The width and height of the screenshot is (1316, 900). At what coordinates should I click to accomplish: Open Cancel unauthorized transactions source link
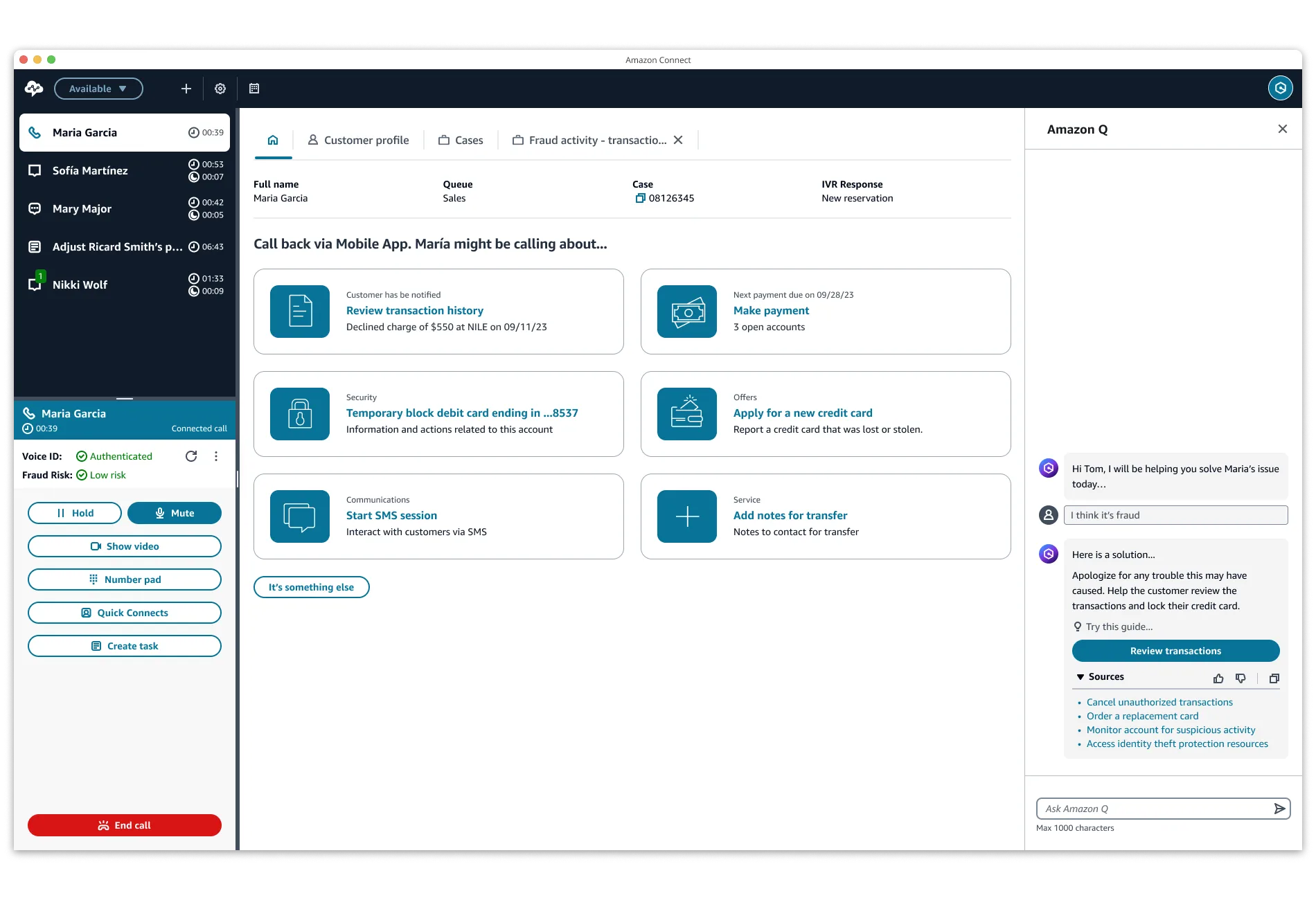tap(1159, 702)
